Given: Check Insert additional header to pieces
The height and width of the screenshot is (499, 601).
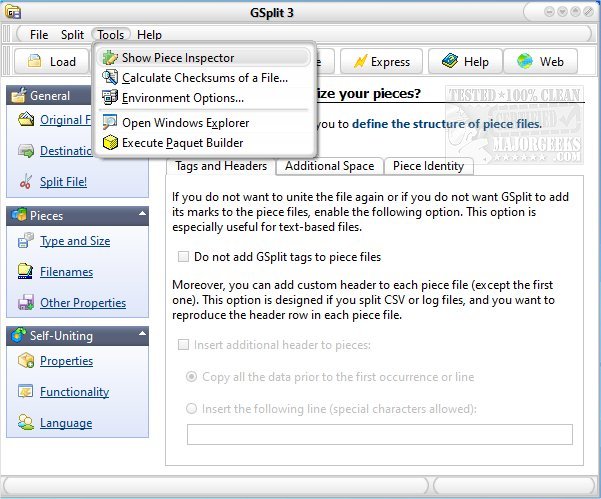Looking at the screenshot, I should pos(183,345).
